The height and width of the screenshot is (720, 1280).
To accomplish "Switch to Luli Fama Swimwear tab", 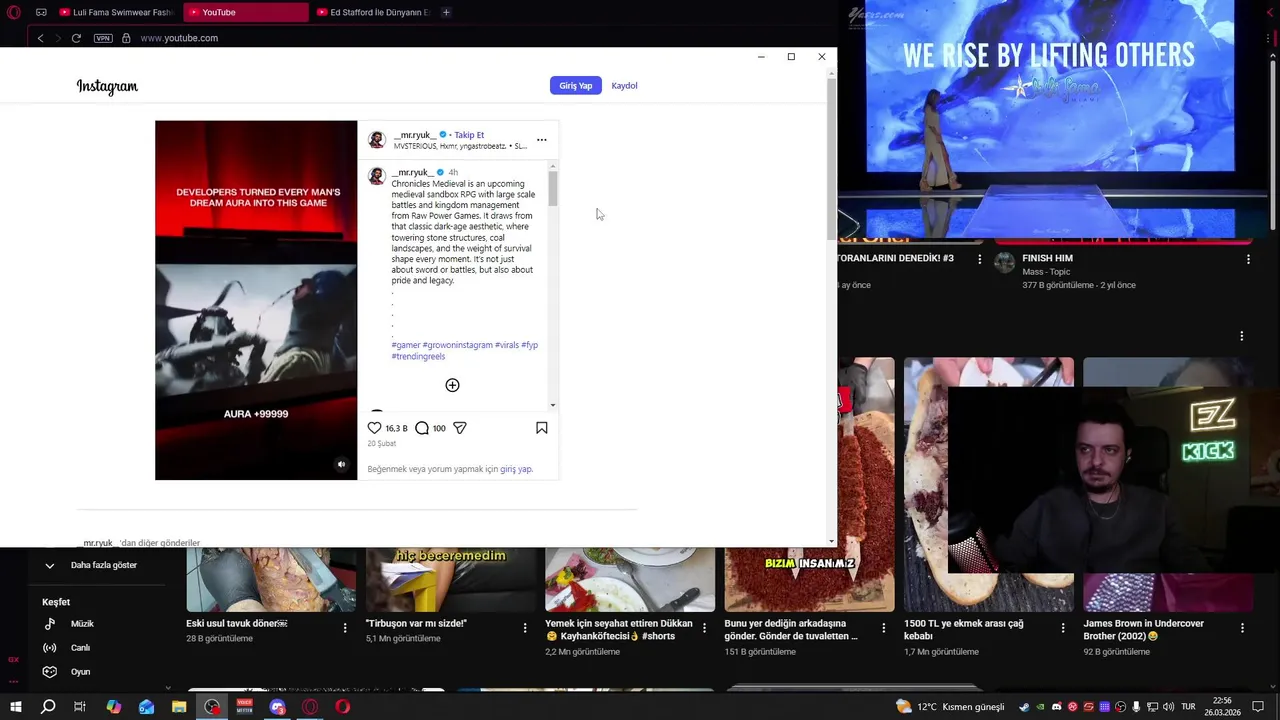I will (116, 12).
